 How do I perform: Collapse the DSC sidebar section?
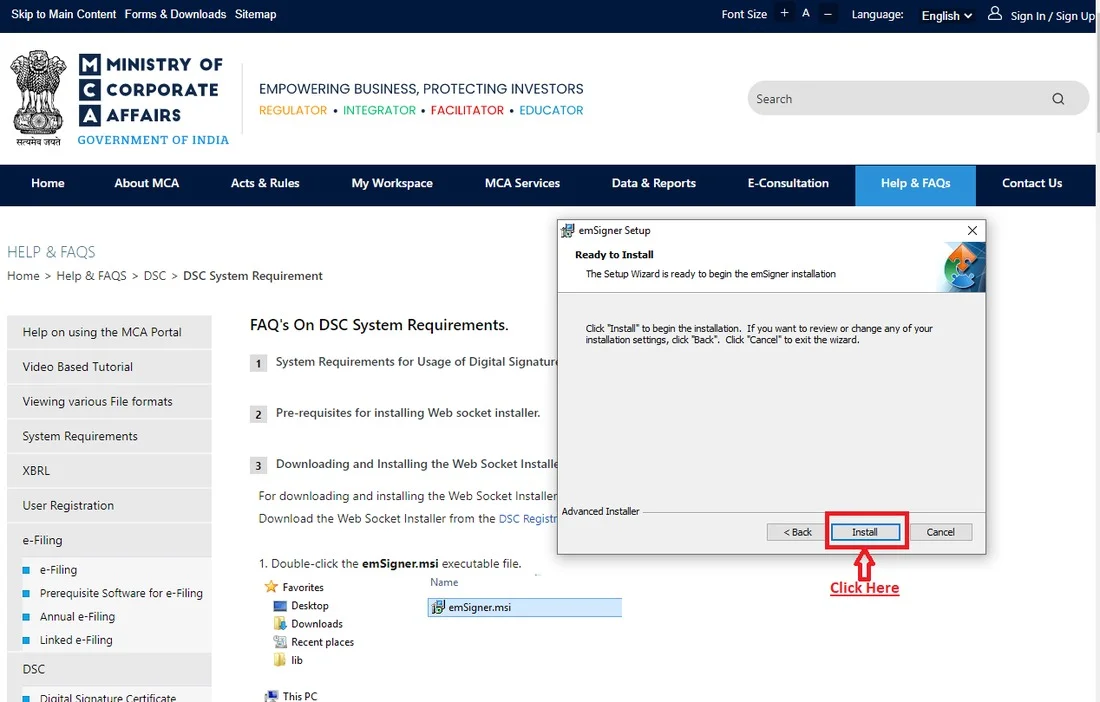click(x=109, y=669)
